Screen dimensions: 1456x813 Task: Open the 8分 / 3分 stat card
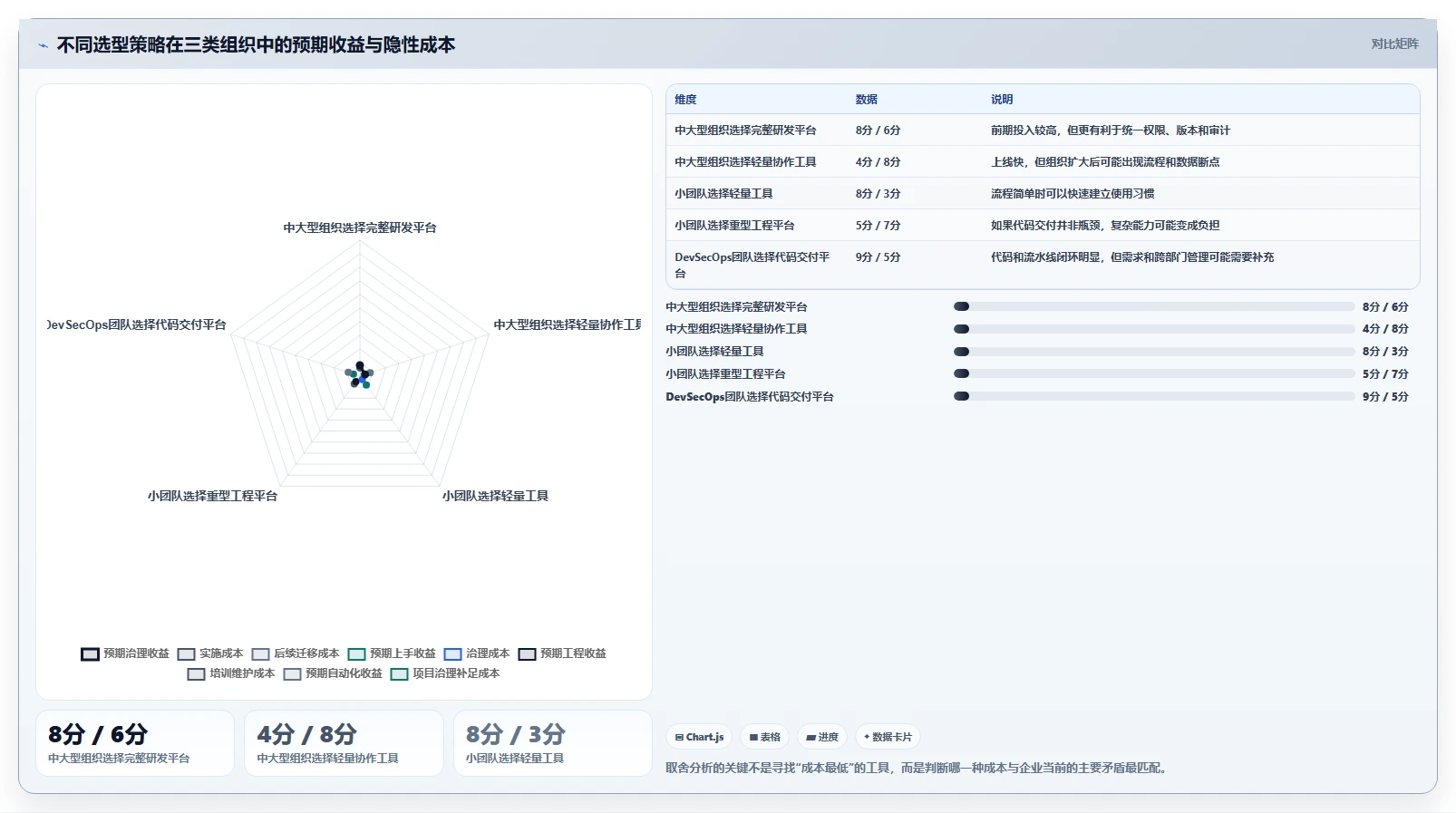tap(553, 743)
